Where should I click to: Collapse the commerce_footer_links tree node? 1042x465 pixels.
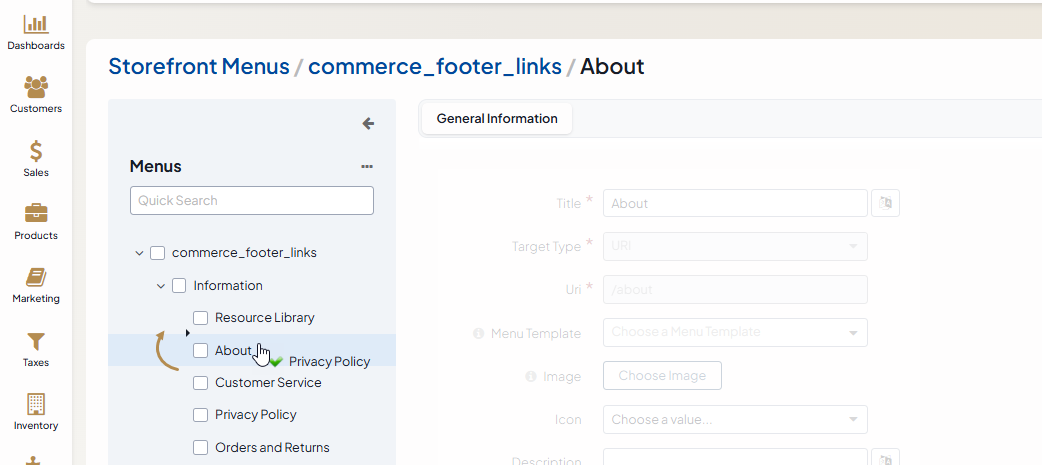pyautogui.click(x=139, y=253)
